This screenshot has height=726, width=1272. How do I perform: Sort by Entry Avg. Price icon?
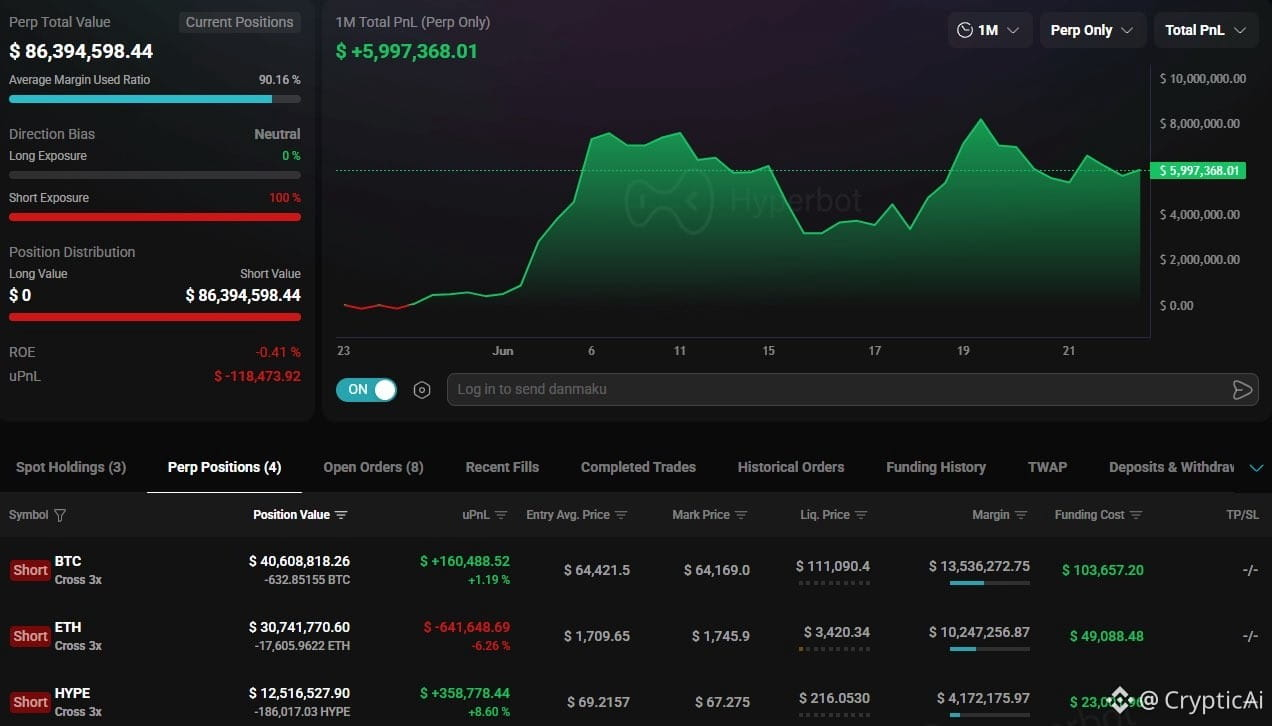tap(621, 515)
